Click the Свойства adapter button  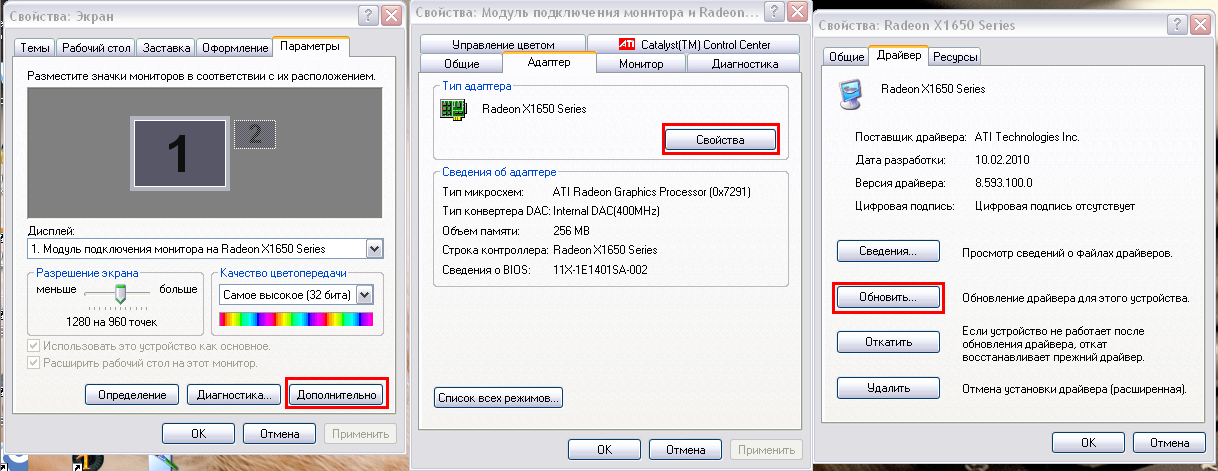pos(720,140)
